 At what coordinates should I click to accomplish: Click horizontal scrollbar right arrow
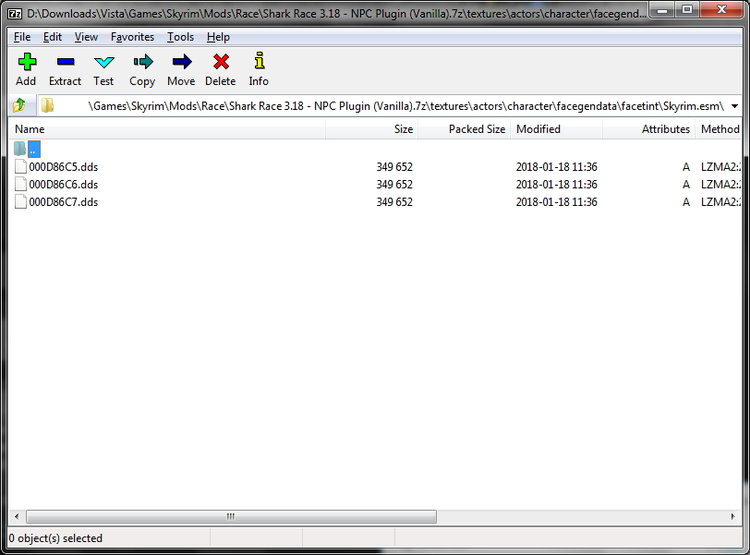coord(733,516)
